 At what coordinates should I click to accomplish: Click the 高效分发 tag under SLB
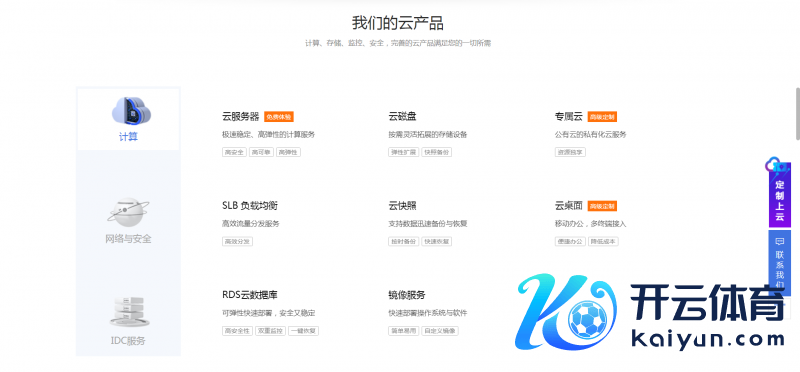[x=237, y=241]
